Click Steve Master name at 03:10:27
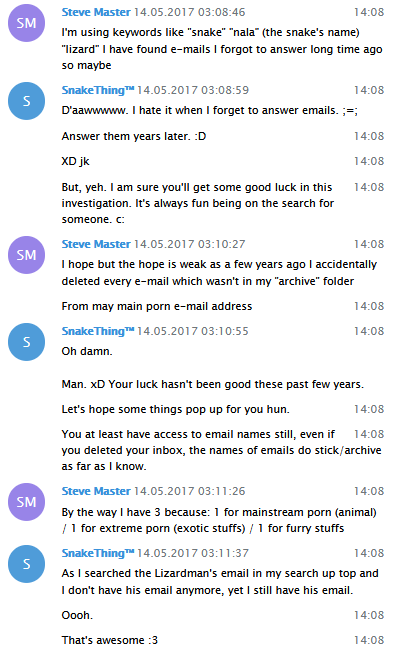Screen dimensions: 396x645 [x=96, y=244]
